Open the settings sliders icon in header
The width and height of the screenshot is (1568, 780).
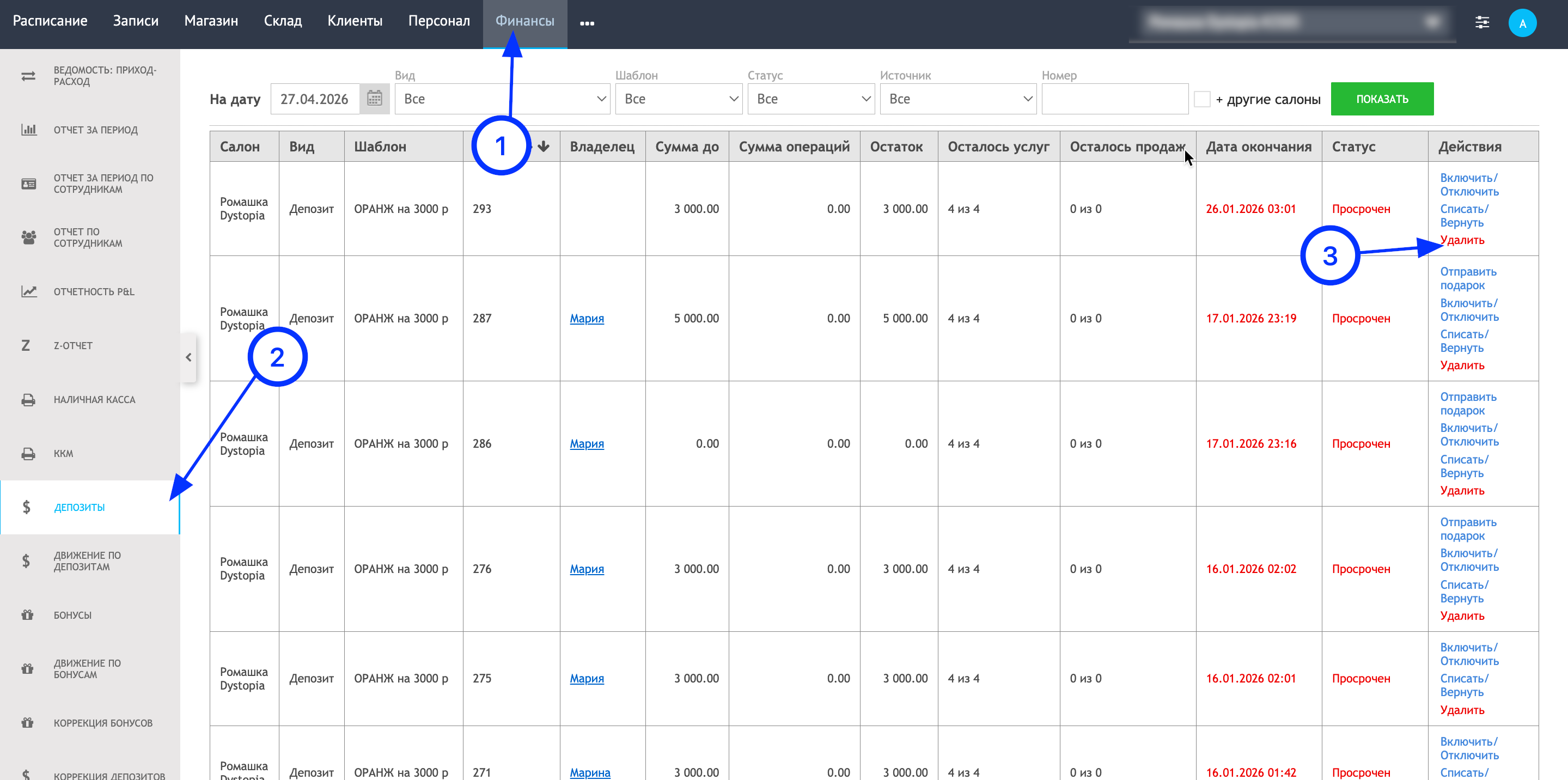[1482, 23]
